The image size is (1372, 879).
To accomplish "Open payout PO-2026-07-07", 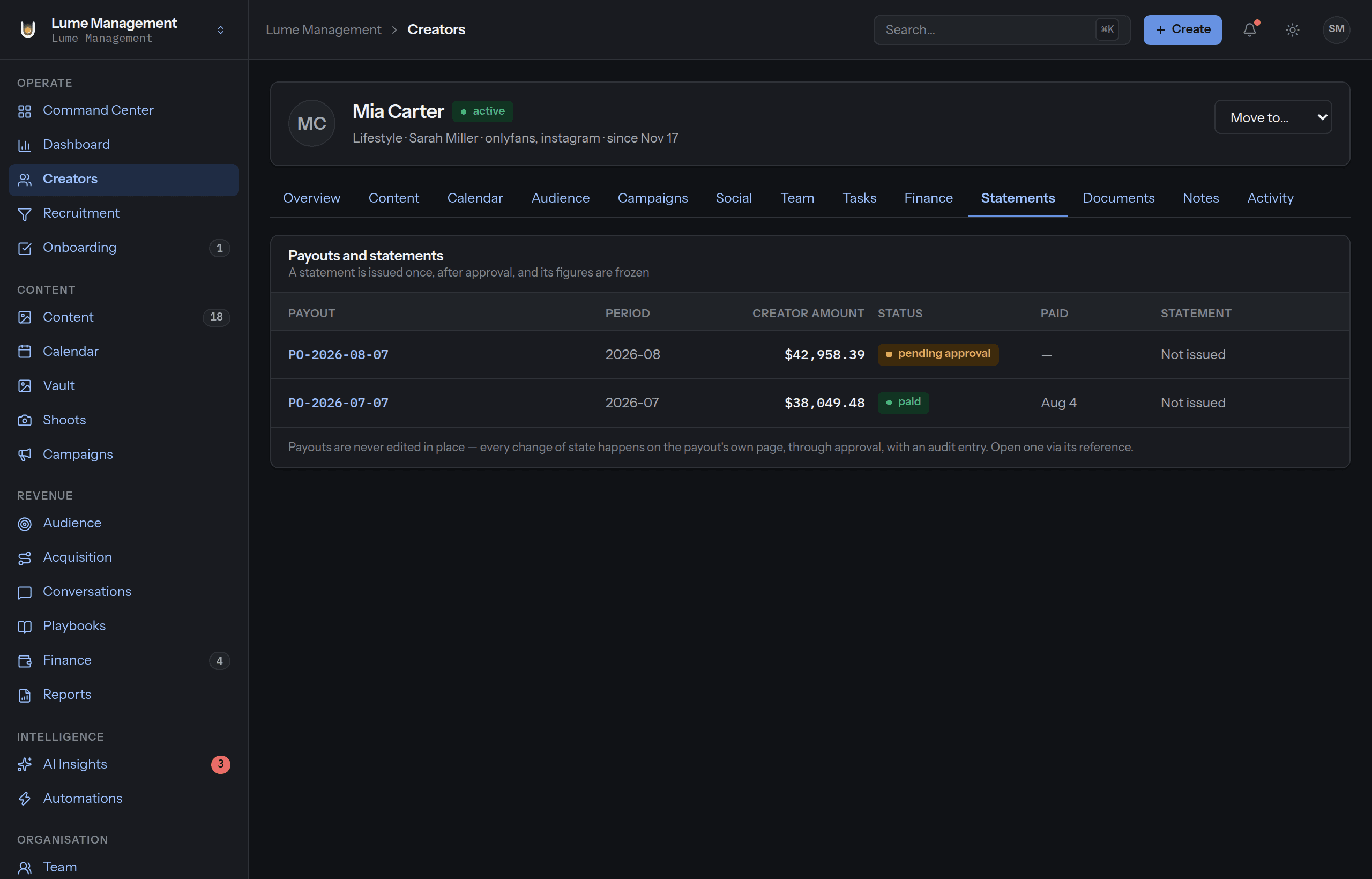I will click(x=338, y=403).
